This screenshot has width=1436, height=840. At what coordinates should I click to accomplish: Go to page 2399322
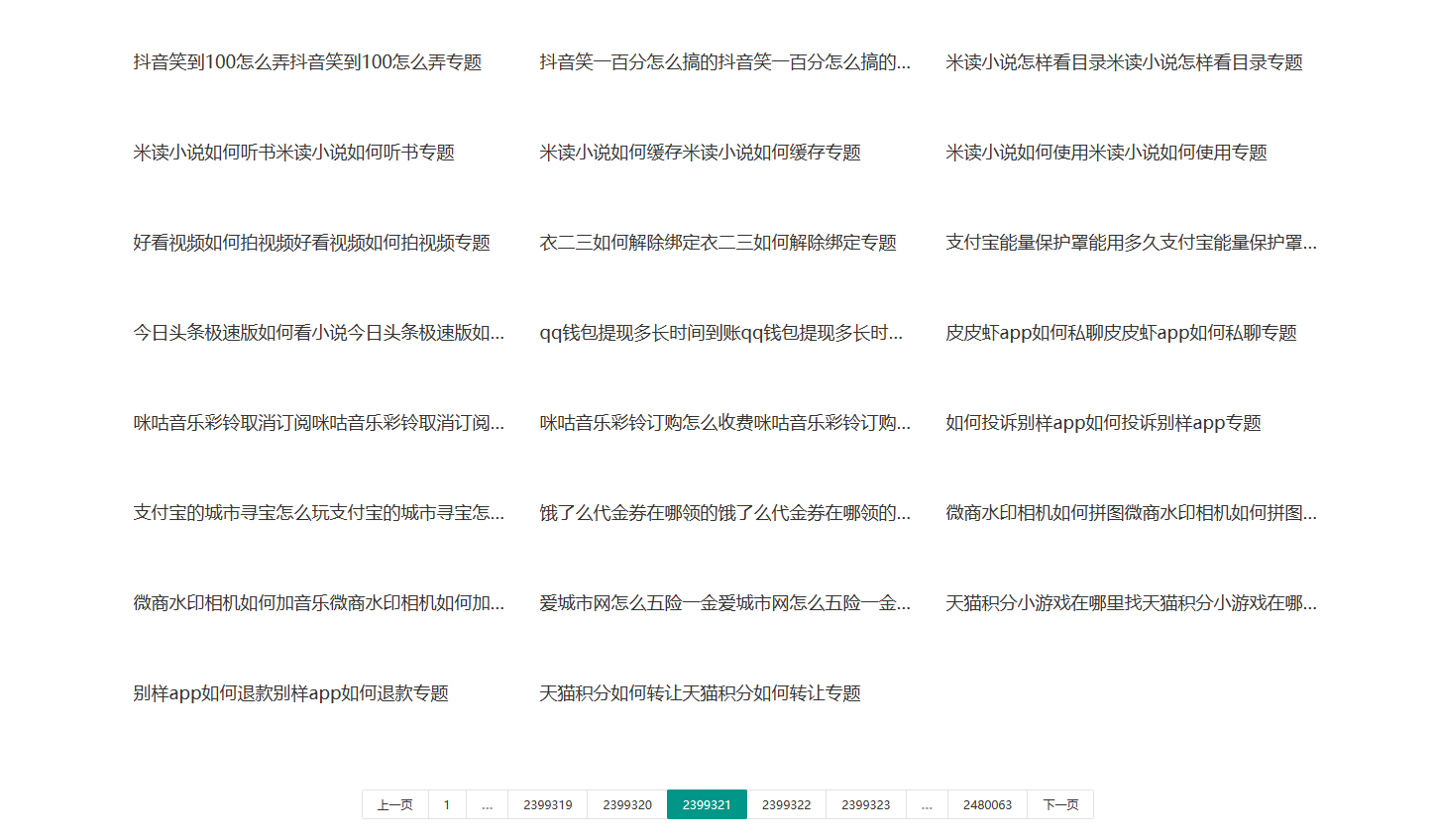point(787,804)
